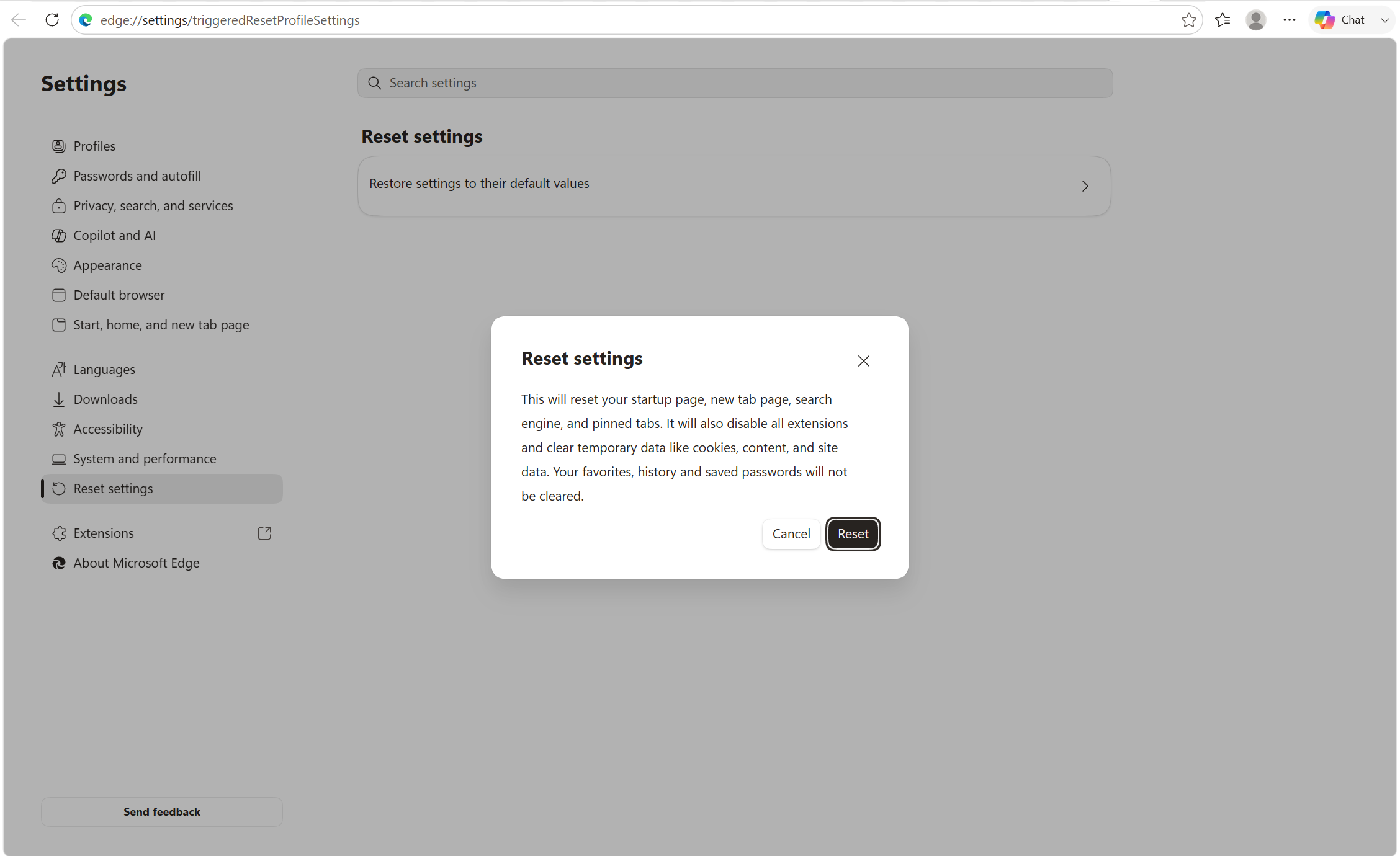Viewport: 1400px width, 856px height.
Task: Add this page to favorites star
Action: (x=1188, y=20)
